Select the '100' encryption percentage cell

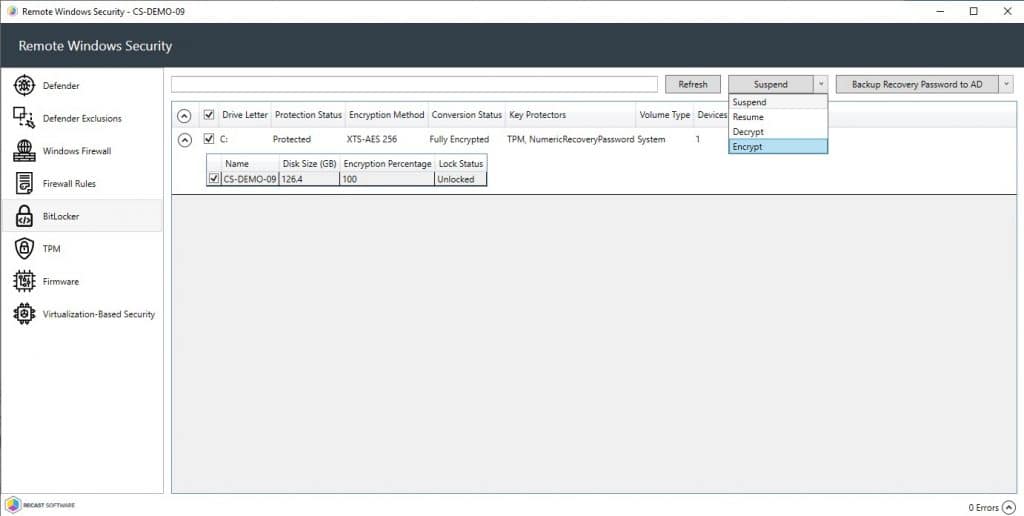pyautogui.click(x=387, y=179)
